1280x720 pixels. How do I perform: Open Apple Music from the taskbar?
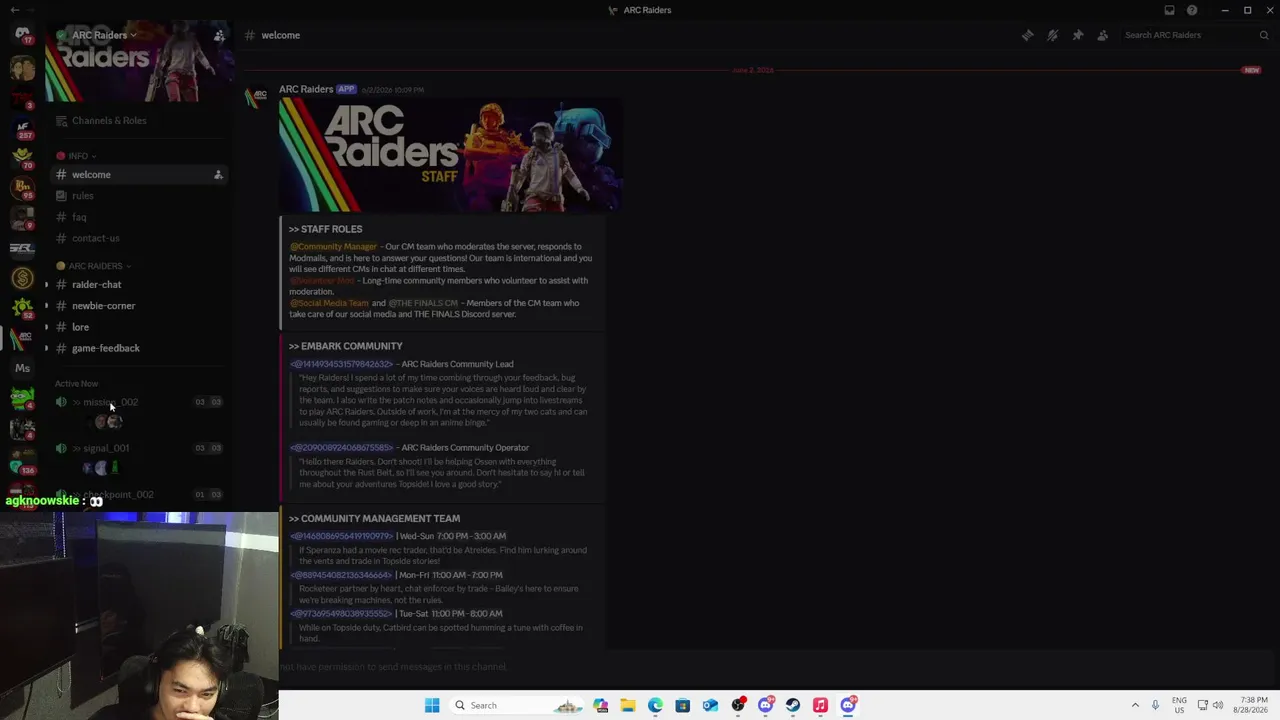[820, 705]
